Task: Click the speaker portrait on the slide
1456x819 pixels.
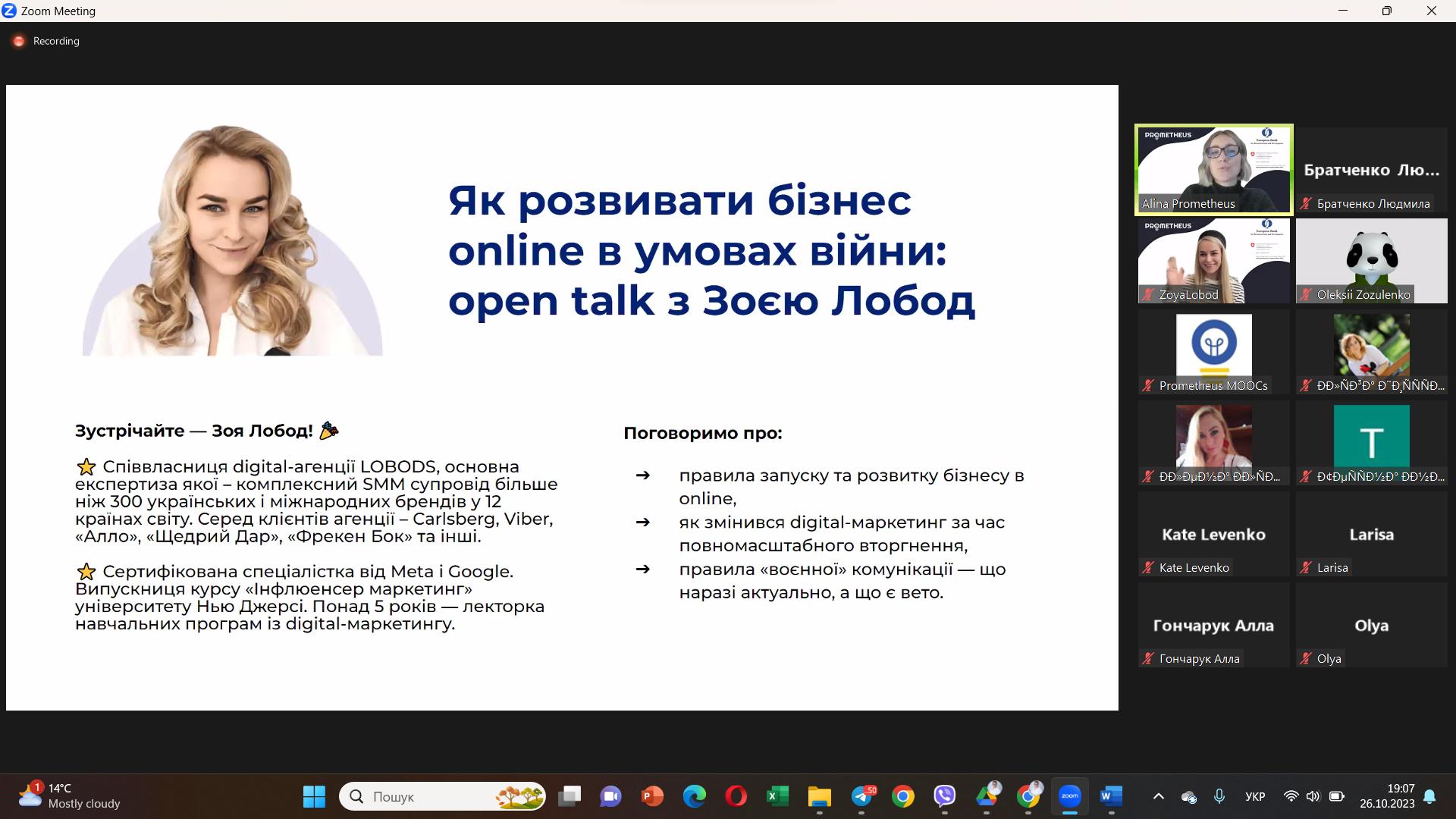Action: (232, 240)
